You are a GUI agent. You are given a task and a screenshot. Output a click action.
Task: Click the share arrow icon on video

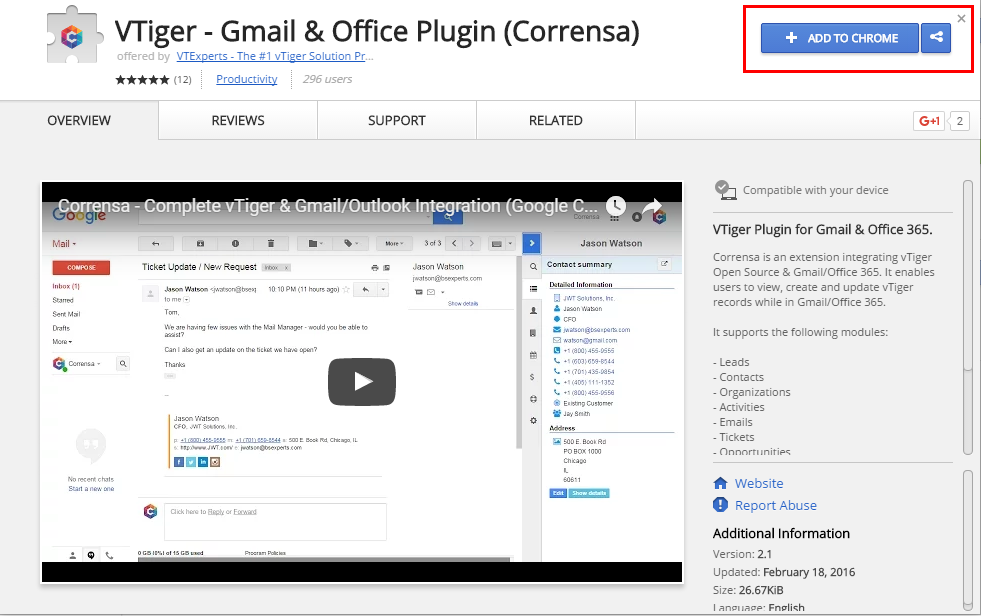(652, 206)
